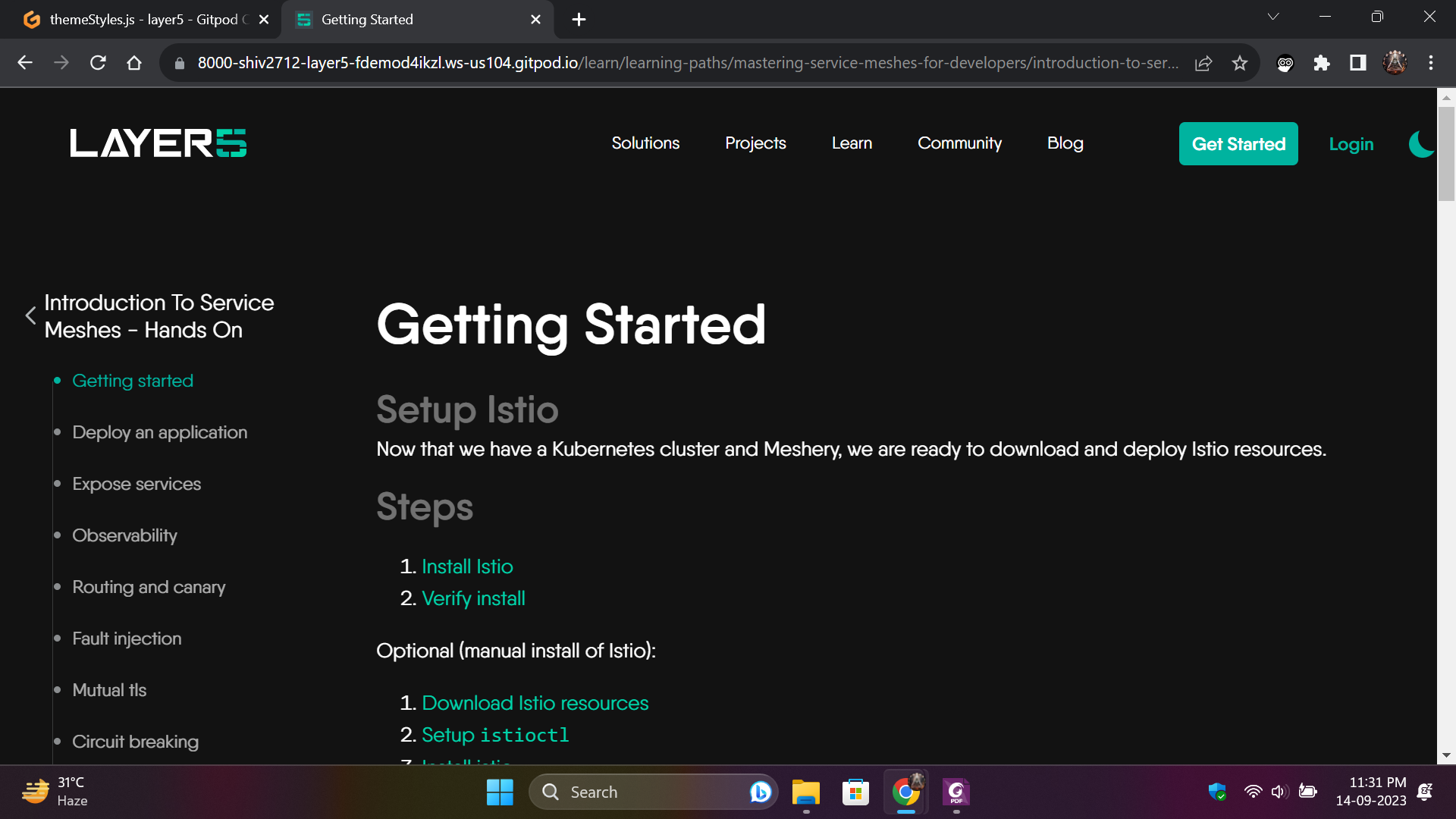Toggle dark mode with the moon icon
Viewport: 1456px width, 819px height.
click(1421, 143)
